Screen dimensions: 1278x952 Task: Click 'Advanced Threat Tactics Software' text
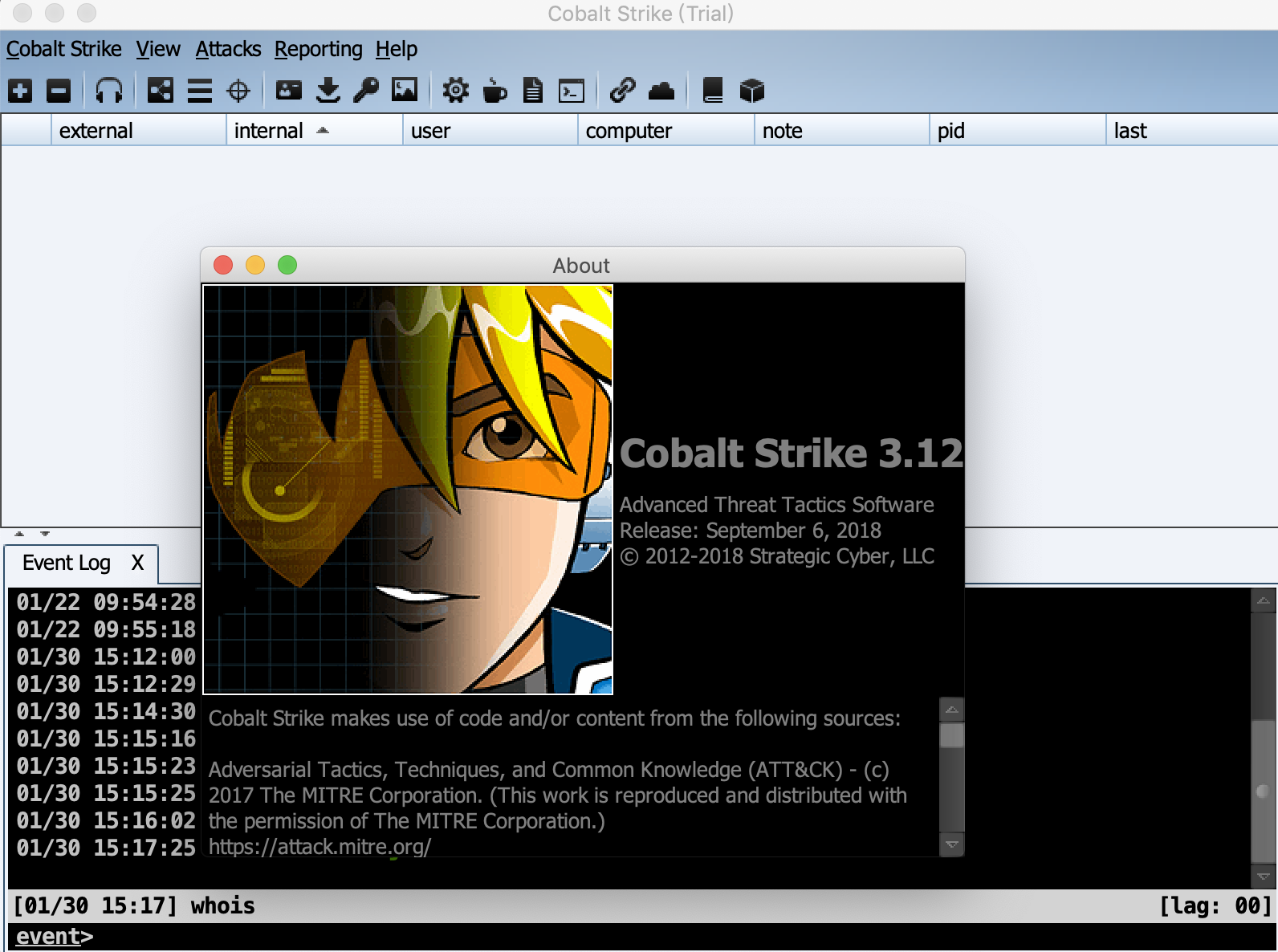776,505
